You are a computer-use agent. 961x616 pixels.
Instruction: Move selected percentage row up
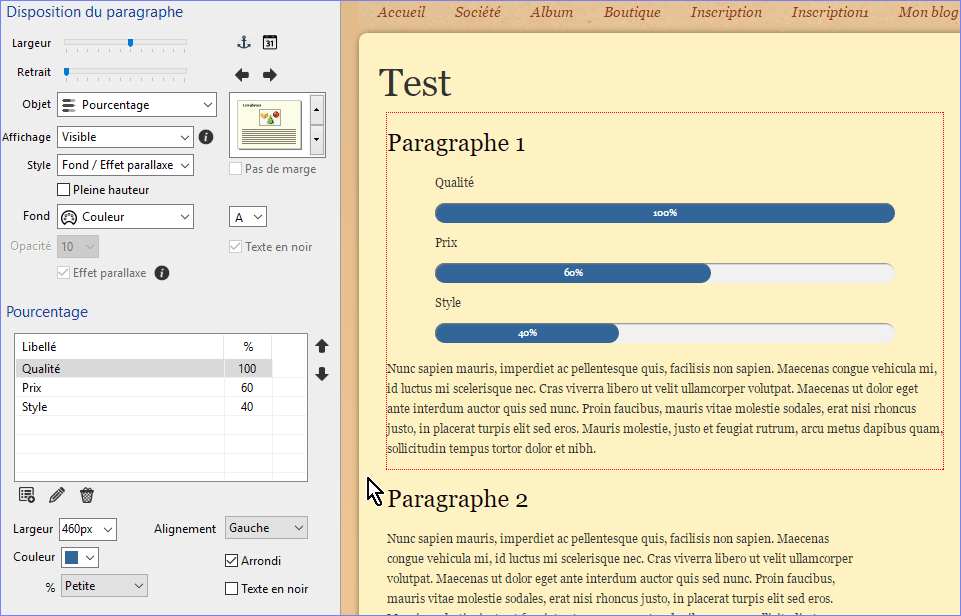pyautogui.click(x=322, y=346)
